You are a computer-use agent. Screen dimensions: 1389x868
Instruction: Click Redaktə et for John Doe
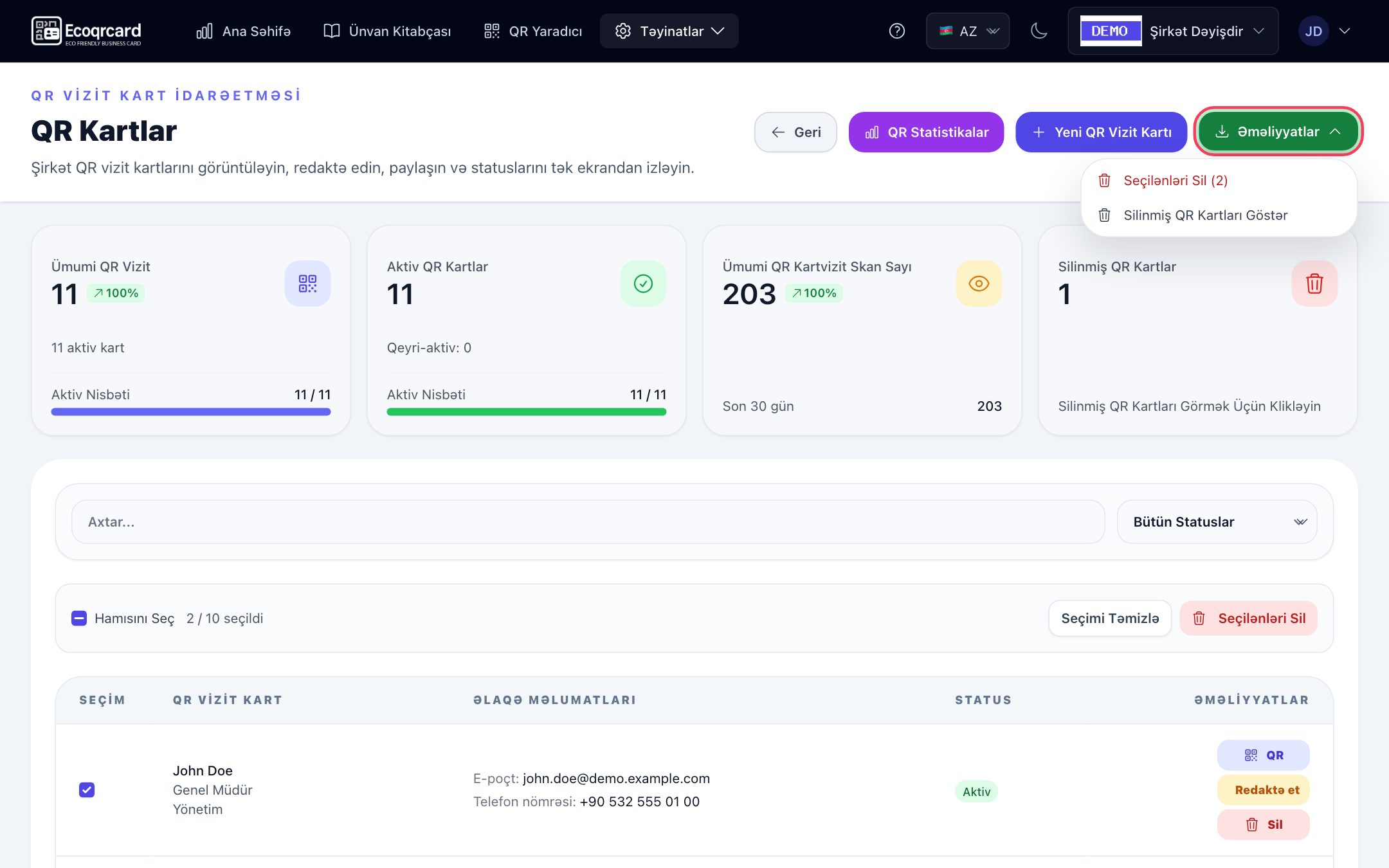(x=1264, y=790)
